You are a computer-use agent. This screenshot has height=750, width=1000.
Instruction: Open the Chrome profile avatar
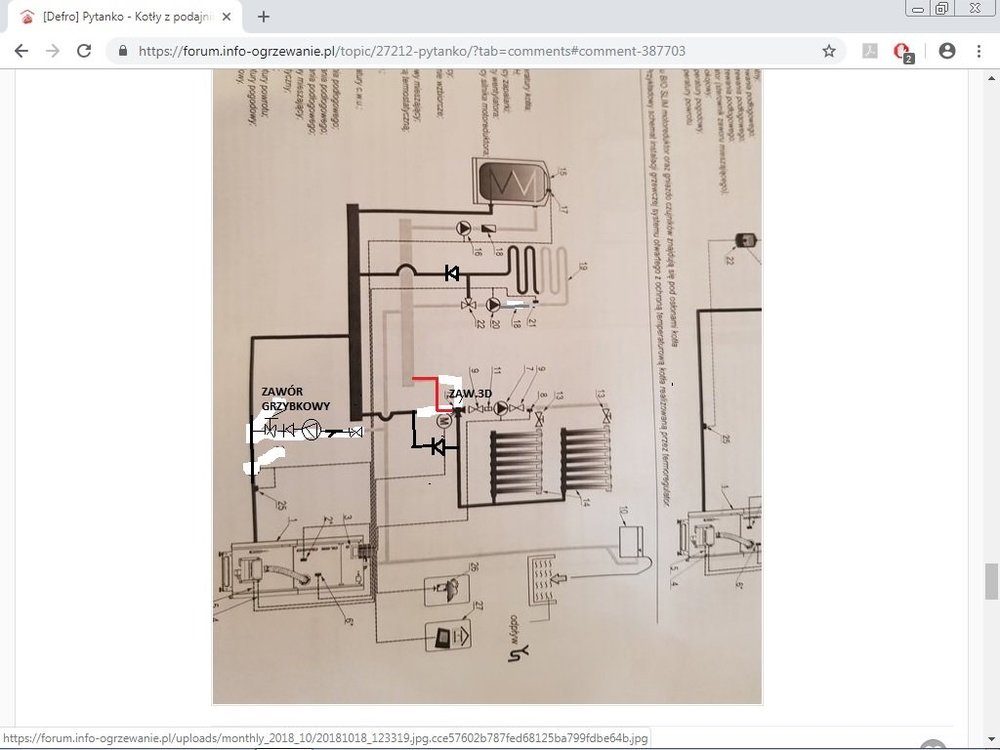pyautogui.click(x=947, y=51)
